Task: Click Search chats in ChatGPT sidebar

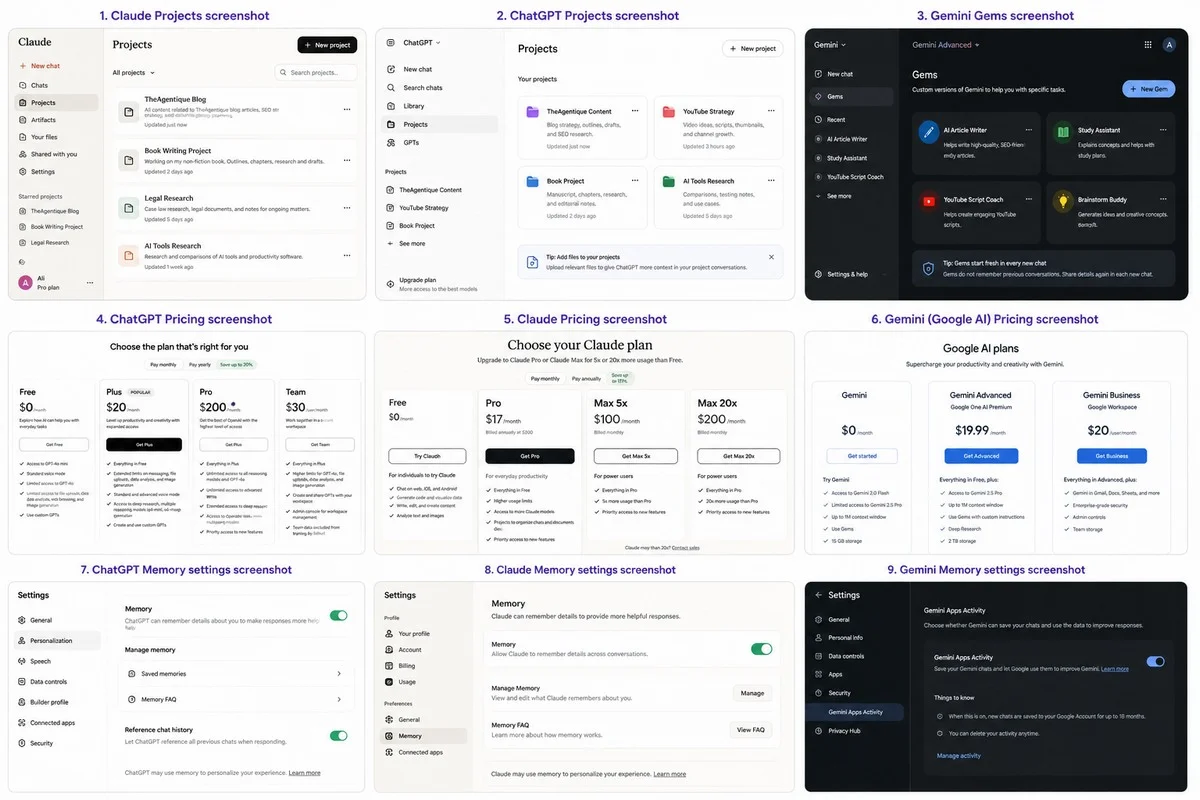Action: (423, 88)
